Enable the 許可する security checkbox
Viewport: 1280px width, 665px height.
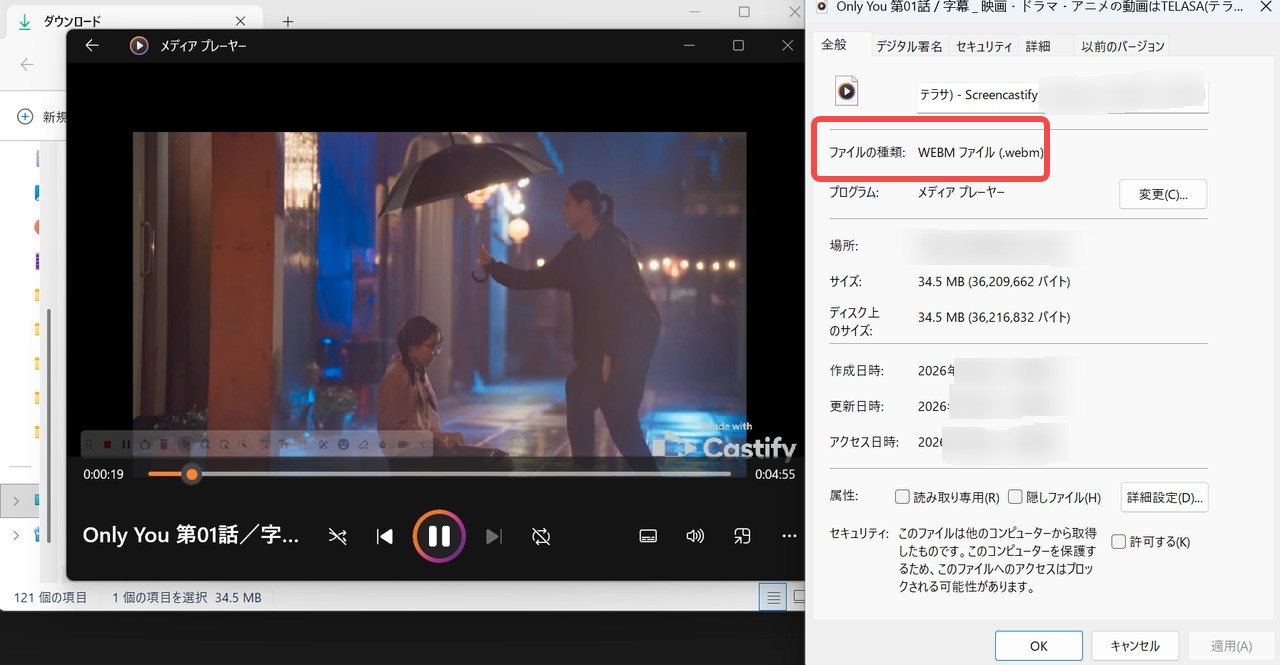pos(1117,541)
